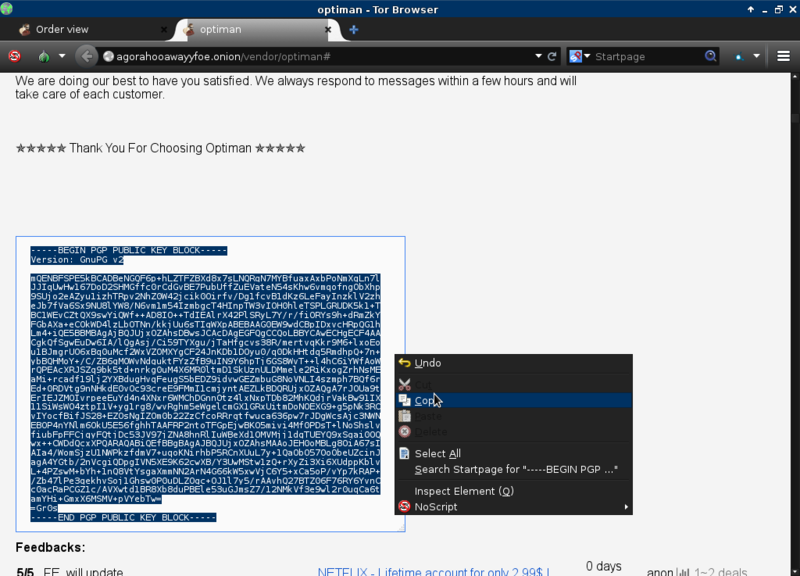Expand the URL history dropdown arrow

coord(537,56)
